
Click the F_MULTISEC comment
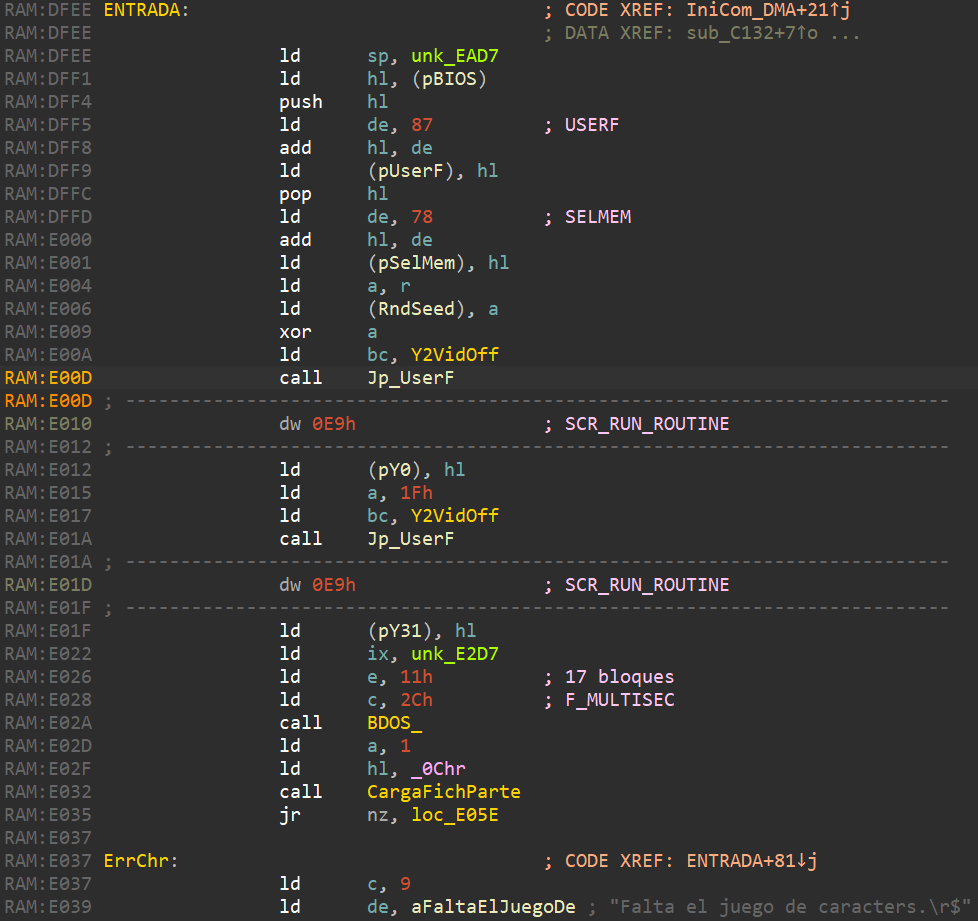619,700
